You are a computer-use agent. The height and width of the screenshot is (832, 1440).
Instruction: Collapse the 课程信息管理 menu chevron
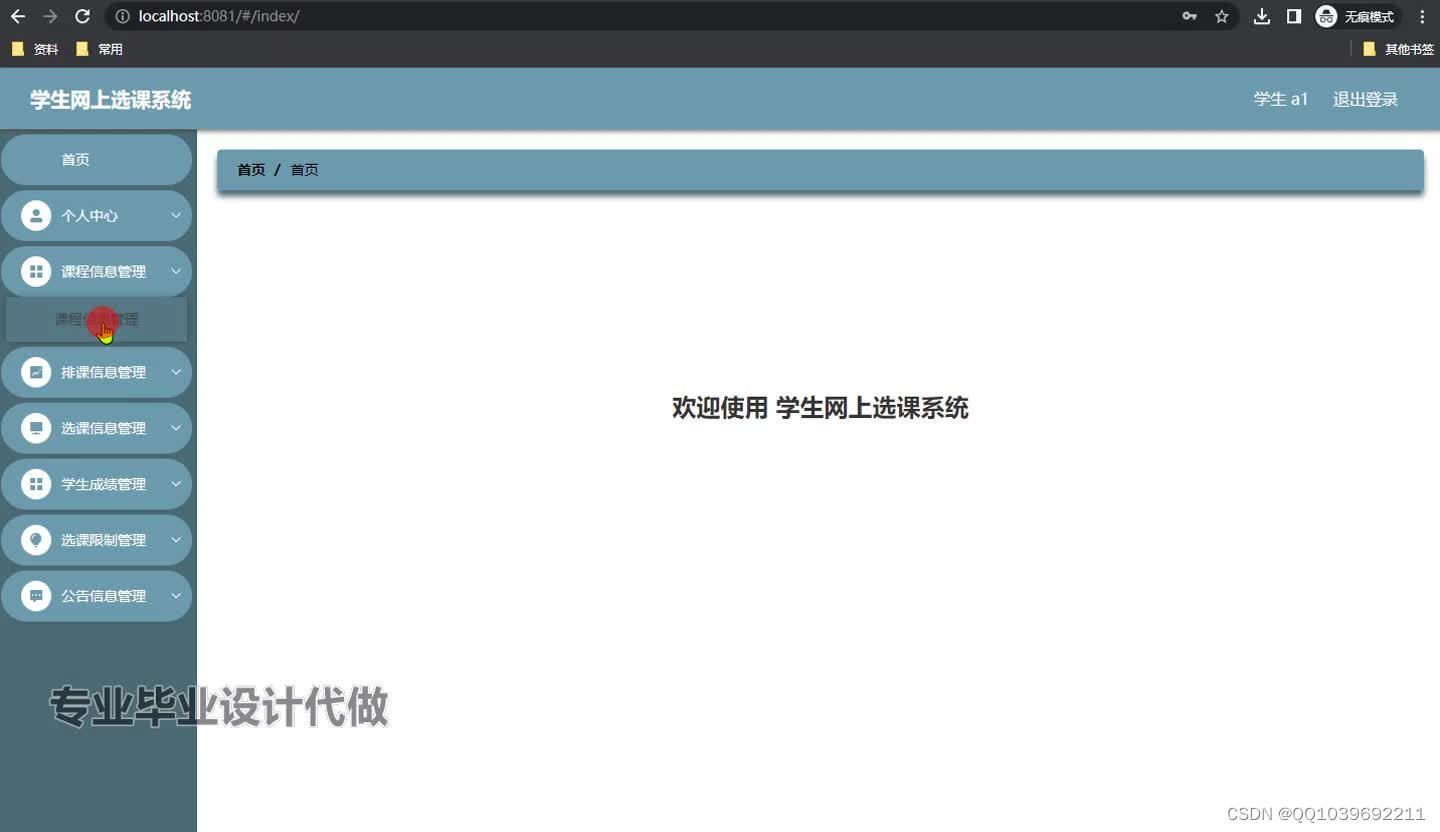pos(176,271)
